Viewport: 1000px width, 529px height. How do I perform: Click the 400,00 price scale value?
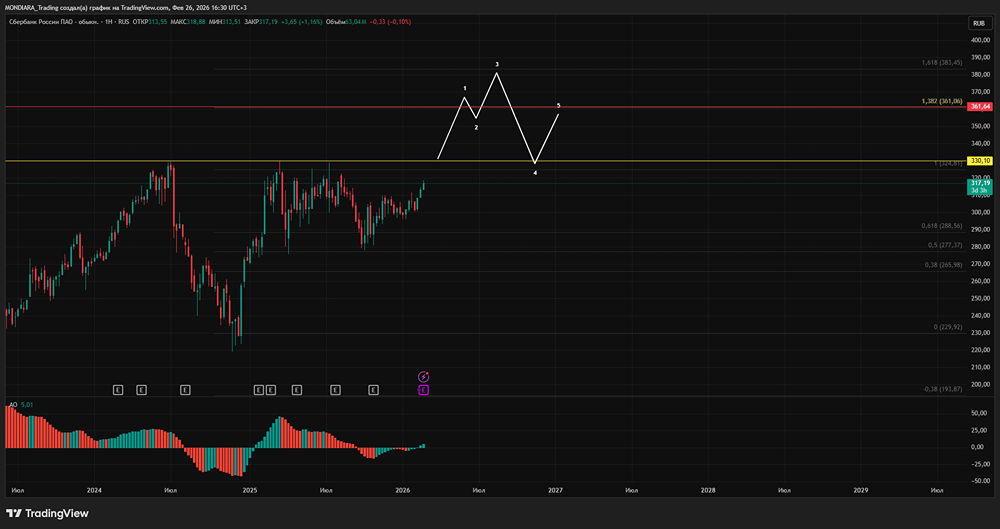(x=982, y=40)
